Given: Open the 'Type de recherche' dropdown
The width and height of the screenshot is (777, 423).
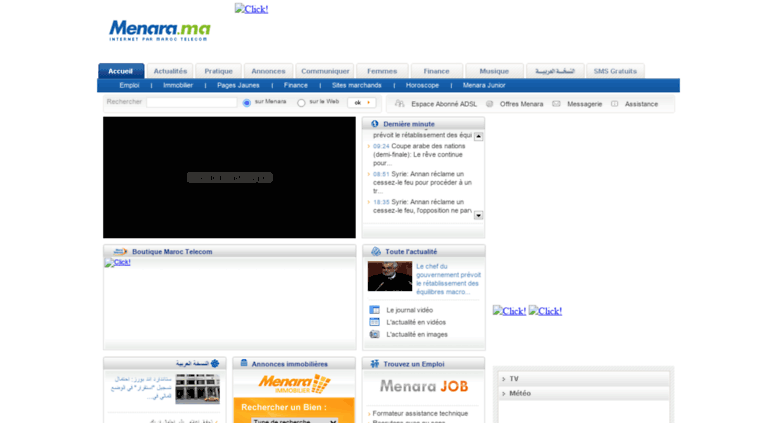Looking at the screenshot, I should point(294,421).
